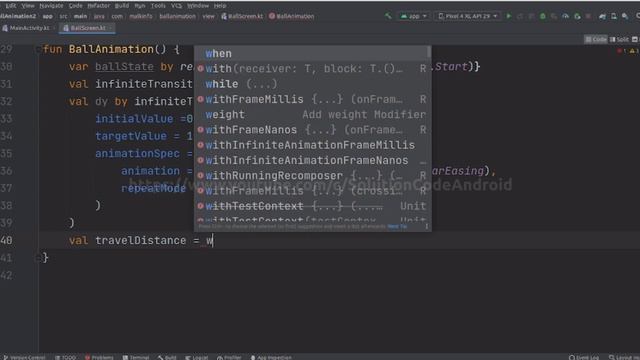
Task: Open the App Inspection tool window
Action: coord(271,357)
